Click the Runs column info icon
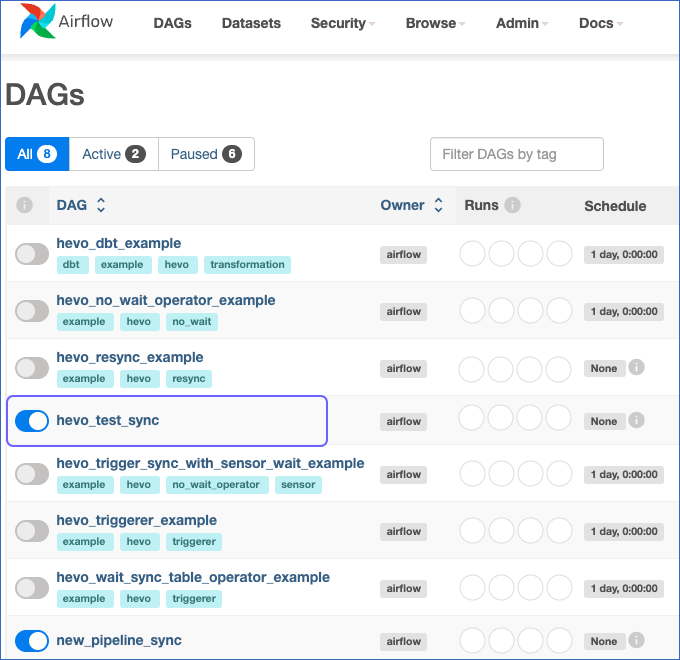 (x=512, y=205)
